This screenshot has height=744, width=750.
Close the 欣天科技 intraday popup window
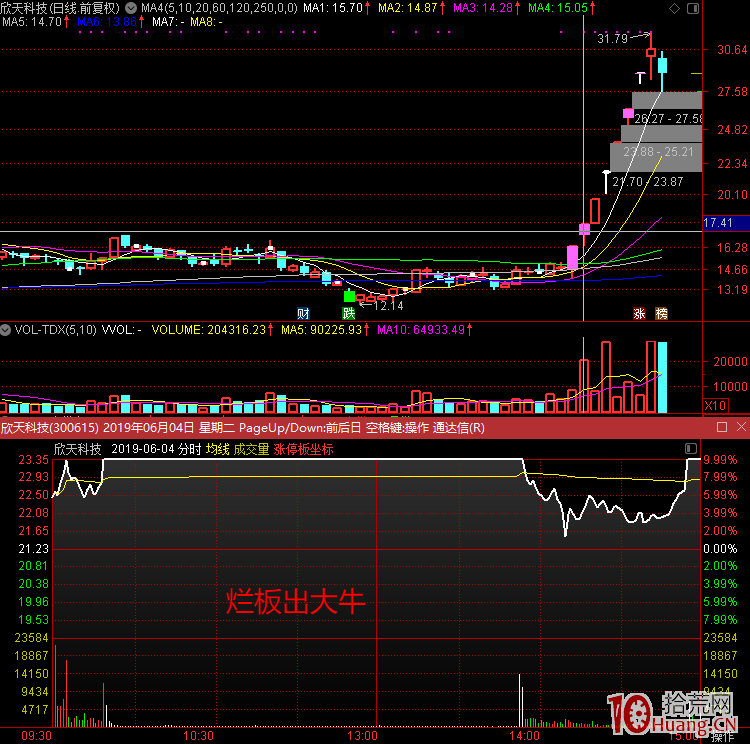(741, 427)
